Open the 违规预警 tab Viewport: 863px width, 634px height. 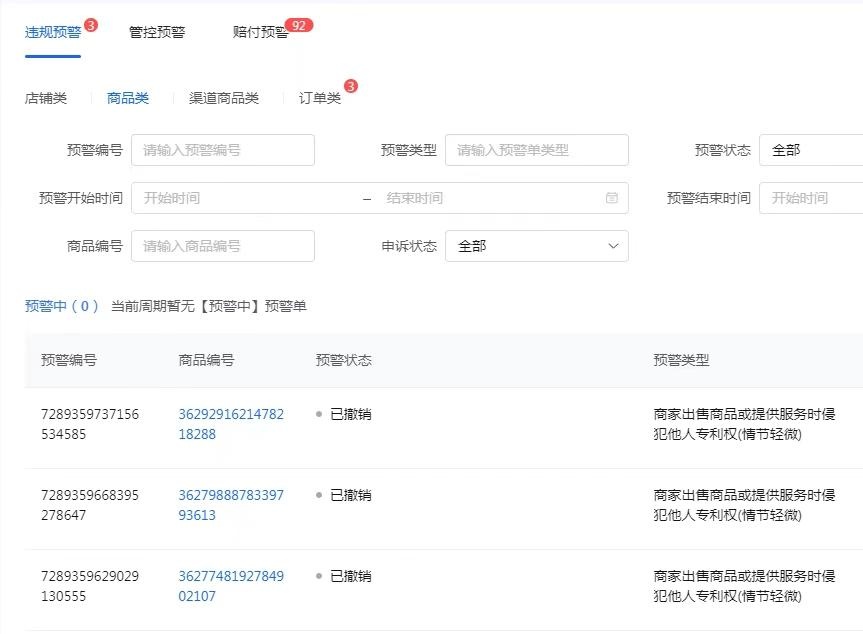tap(53, 32)
